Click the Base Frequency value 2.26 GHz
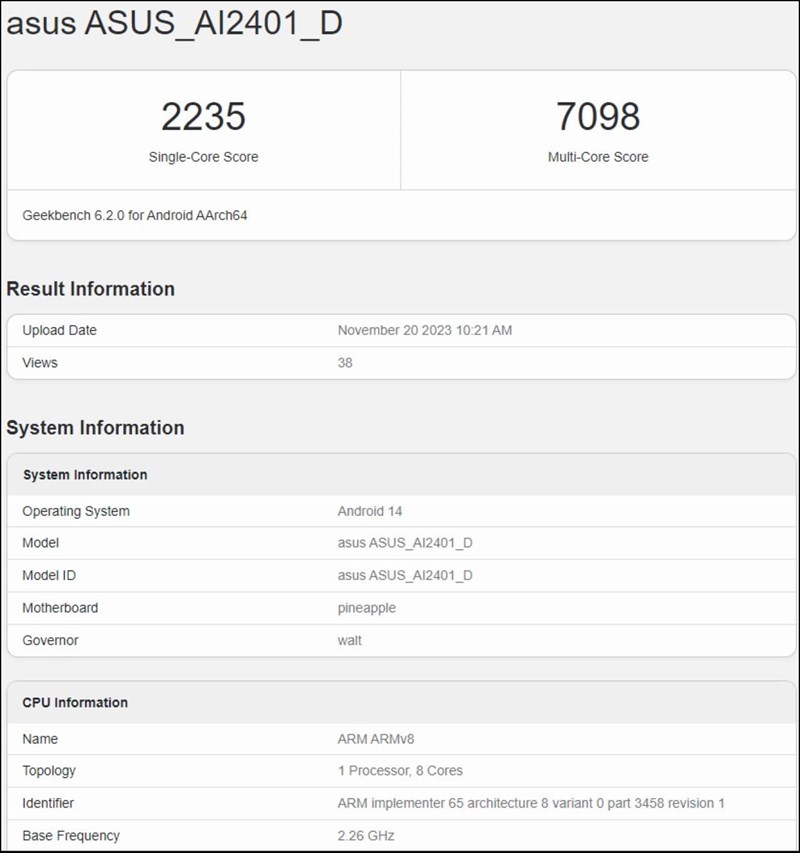Viewport: 800px width, 853px height. [367, 835]
